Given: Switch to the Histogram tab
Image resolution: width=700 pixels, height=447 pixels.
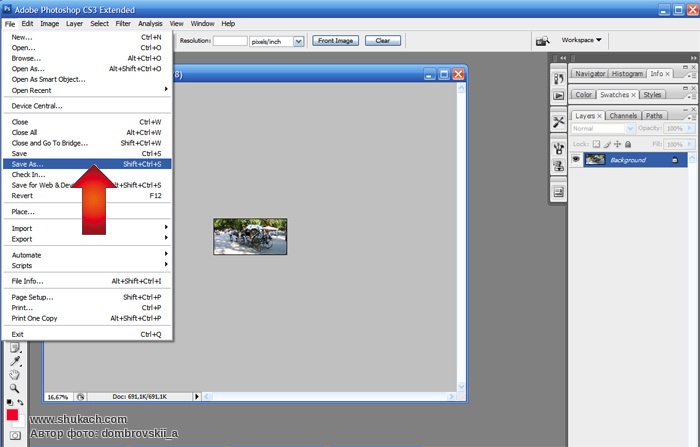Looking at the screenshot, I should point(627,74).
